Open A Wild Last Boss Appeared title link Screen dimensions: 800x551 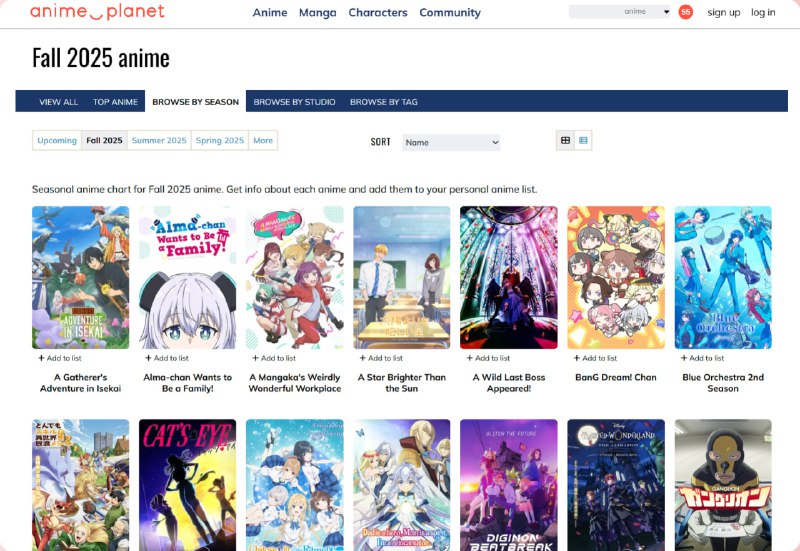(x=509, y=383)
